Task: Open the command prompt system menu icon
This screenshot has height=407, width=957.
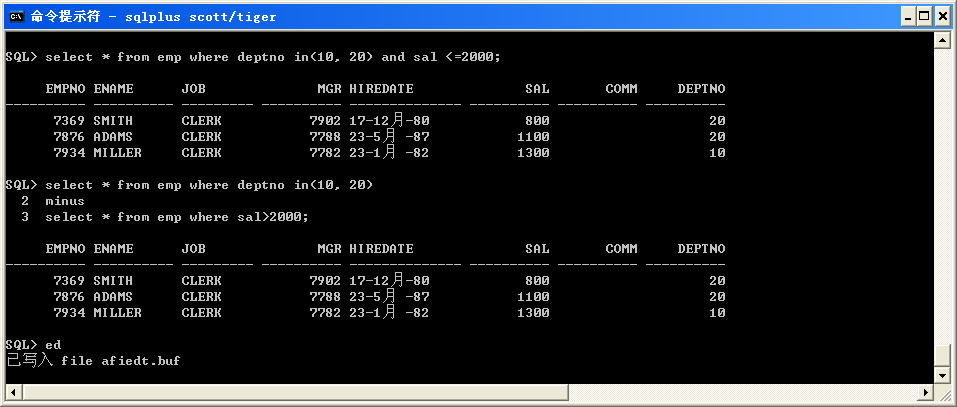Action: pyautogui.click(x=15, y=16)
